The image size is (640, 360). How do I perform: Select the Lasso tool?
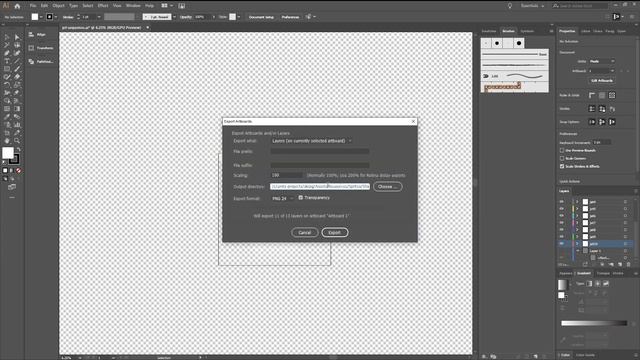coord(17,45)
